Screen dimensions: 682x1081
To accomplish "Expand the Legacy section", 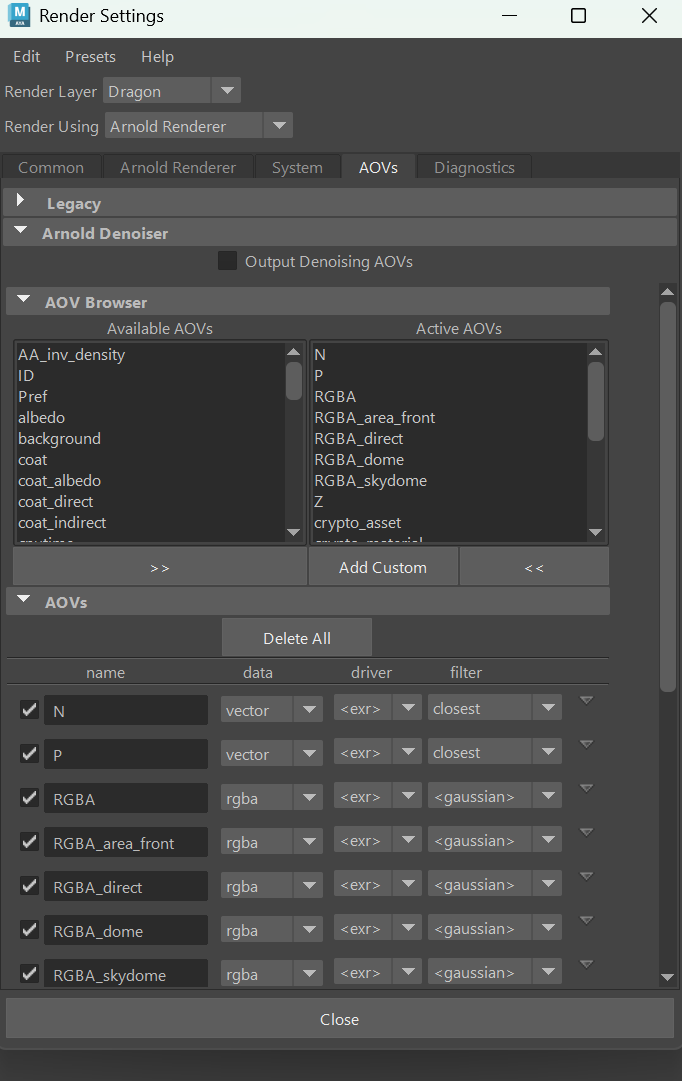I will click(x=21, y=201).
